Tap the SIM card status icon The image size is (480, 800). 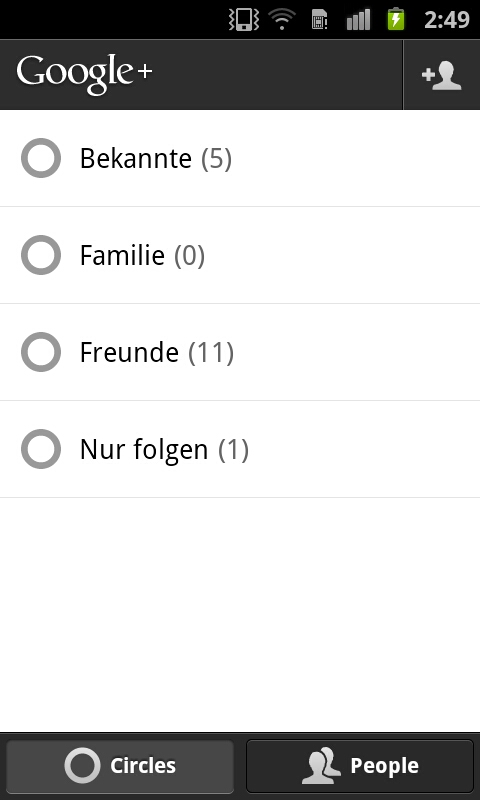click(x=319, y=19)
